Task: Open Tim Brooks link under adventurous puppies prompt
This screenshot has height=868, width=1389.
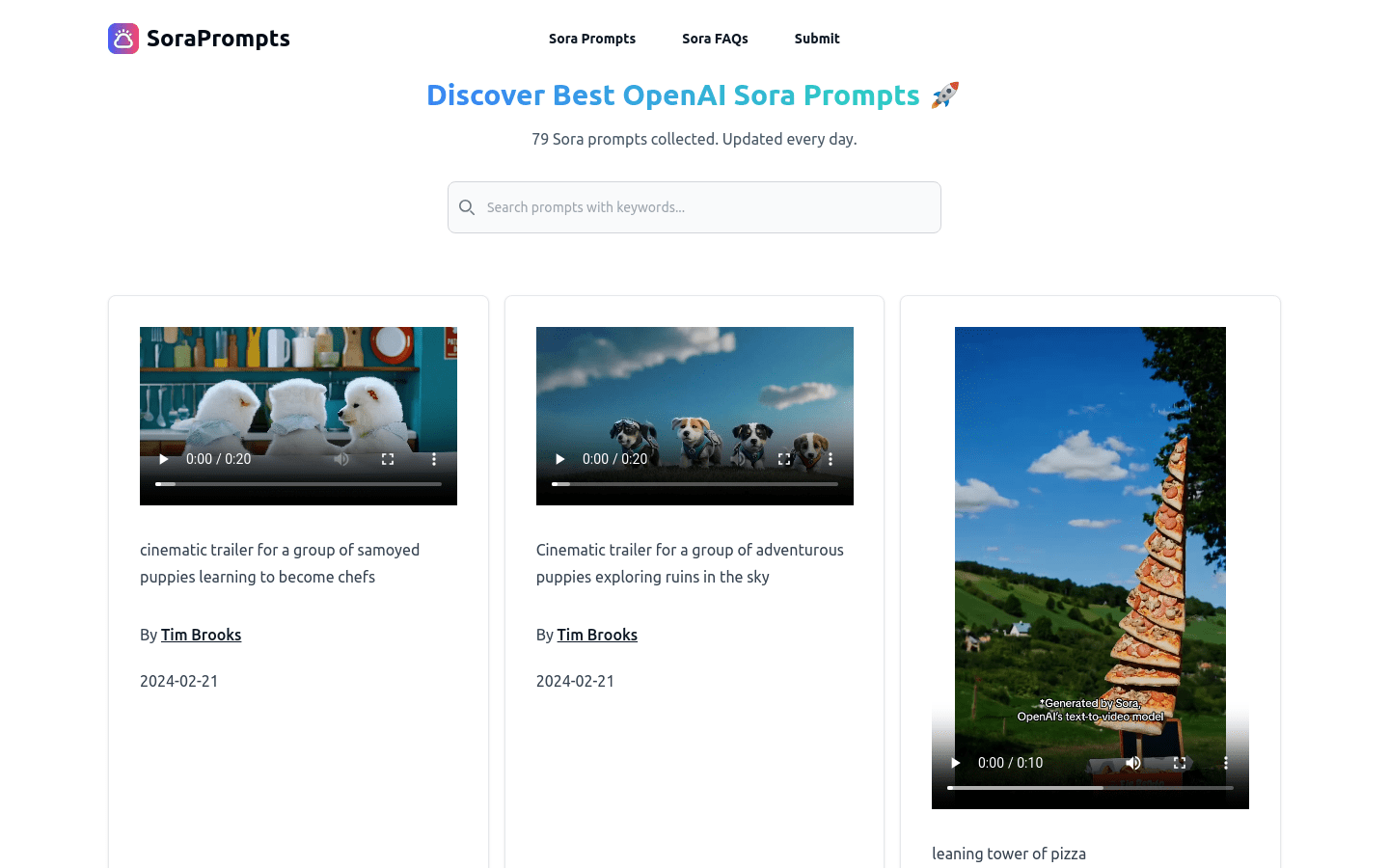Action: coord(597,635)
